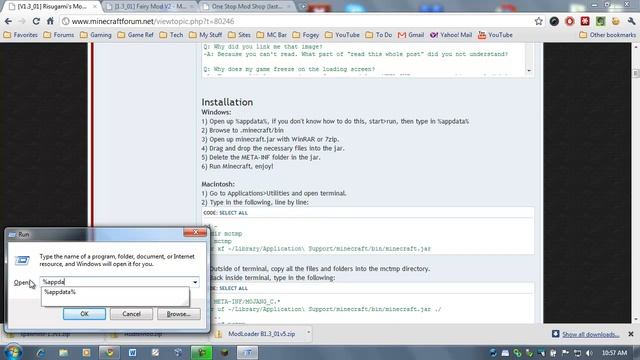The image size is (640, 360).
Task: Close the downloads bar with the X
Action: (631, 334)
